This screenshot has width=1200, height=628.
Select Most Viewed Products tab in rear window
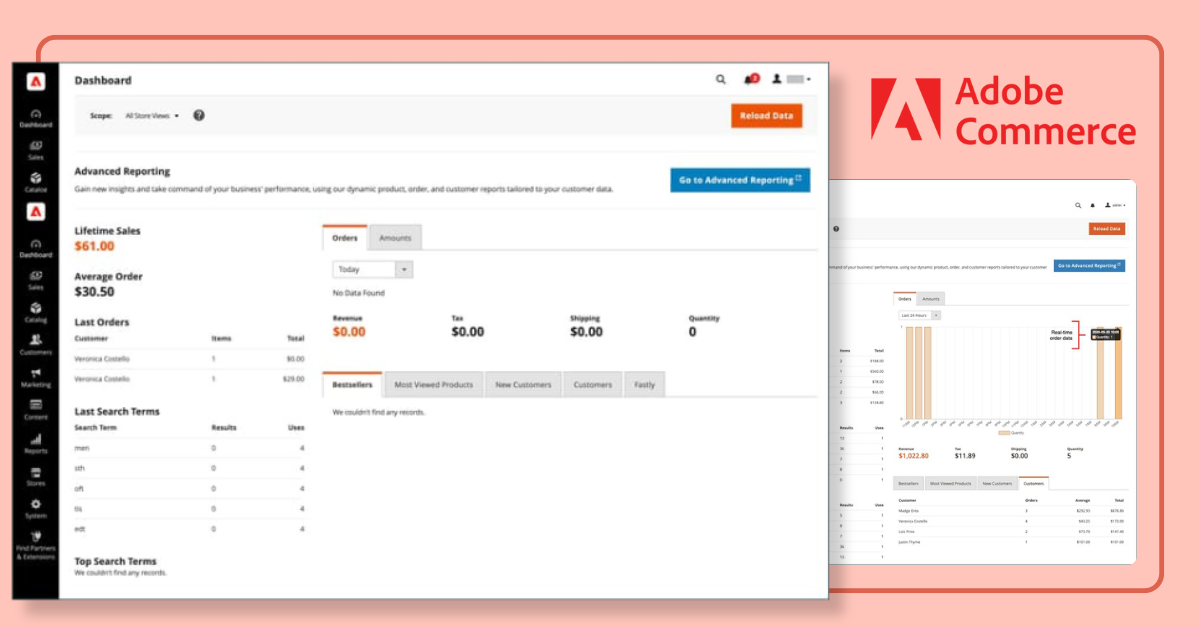tap(950, 483)
